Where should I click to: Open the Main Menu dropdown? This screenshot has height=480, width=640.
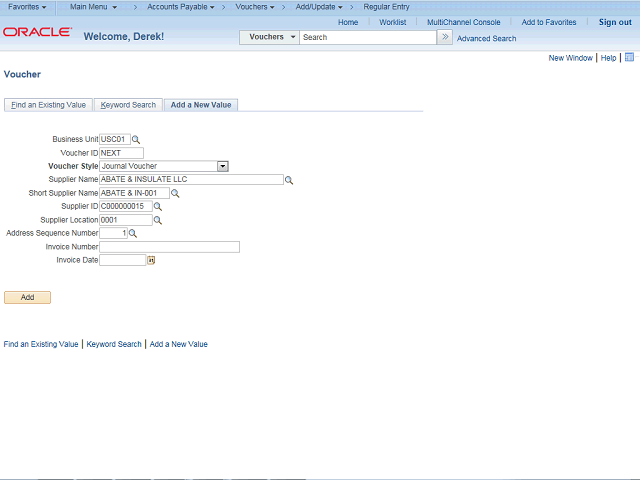point(93,7)
